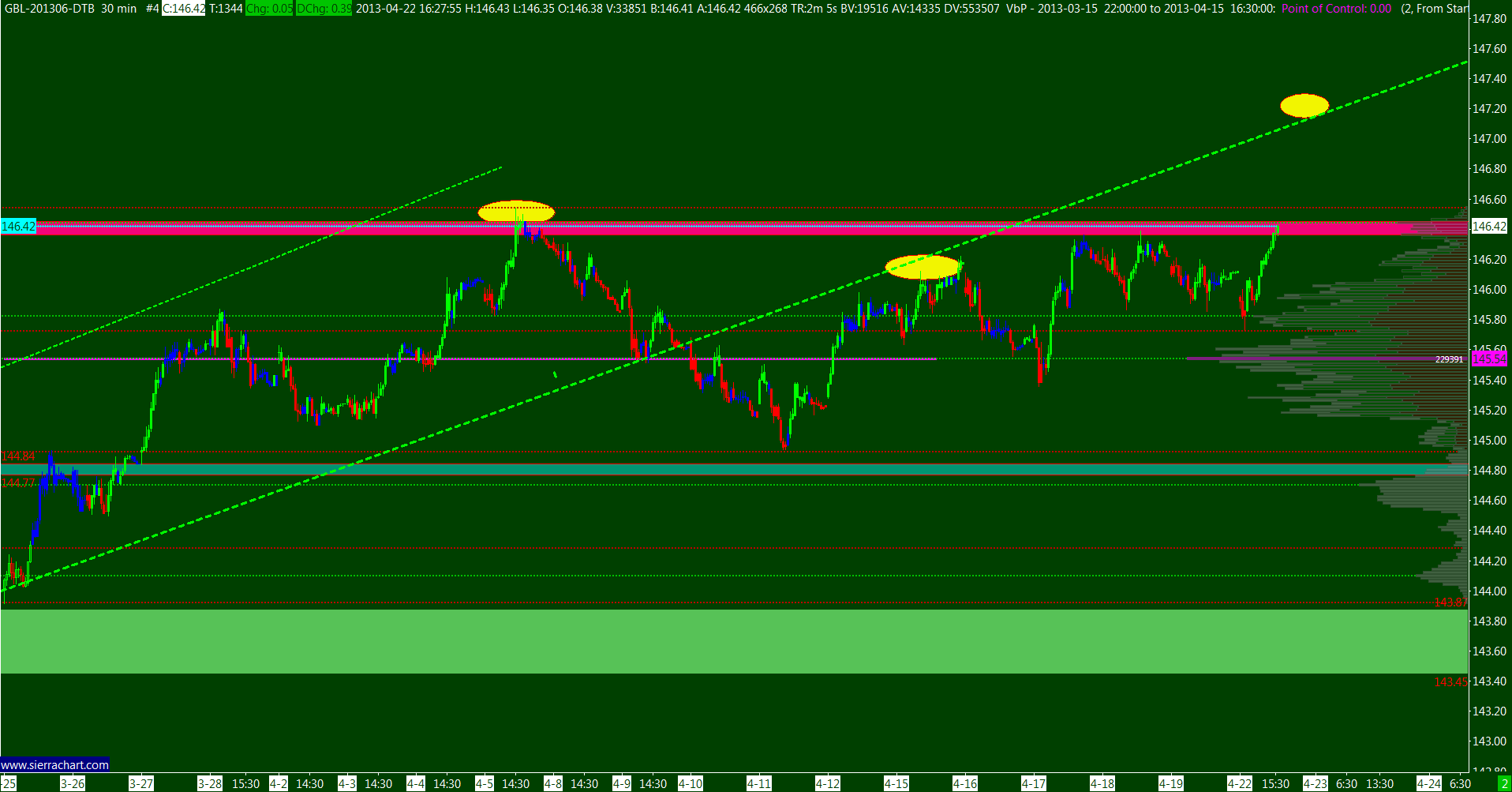This screenshot has height=792, width=1512.
Task: Click the 3-27 date on time axis
Action: pos(141,784)
